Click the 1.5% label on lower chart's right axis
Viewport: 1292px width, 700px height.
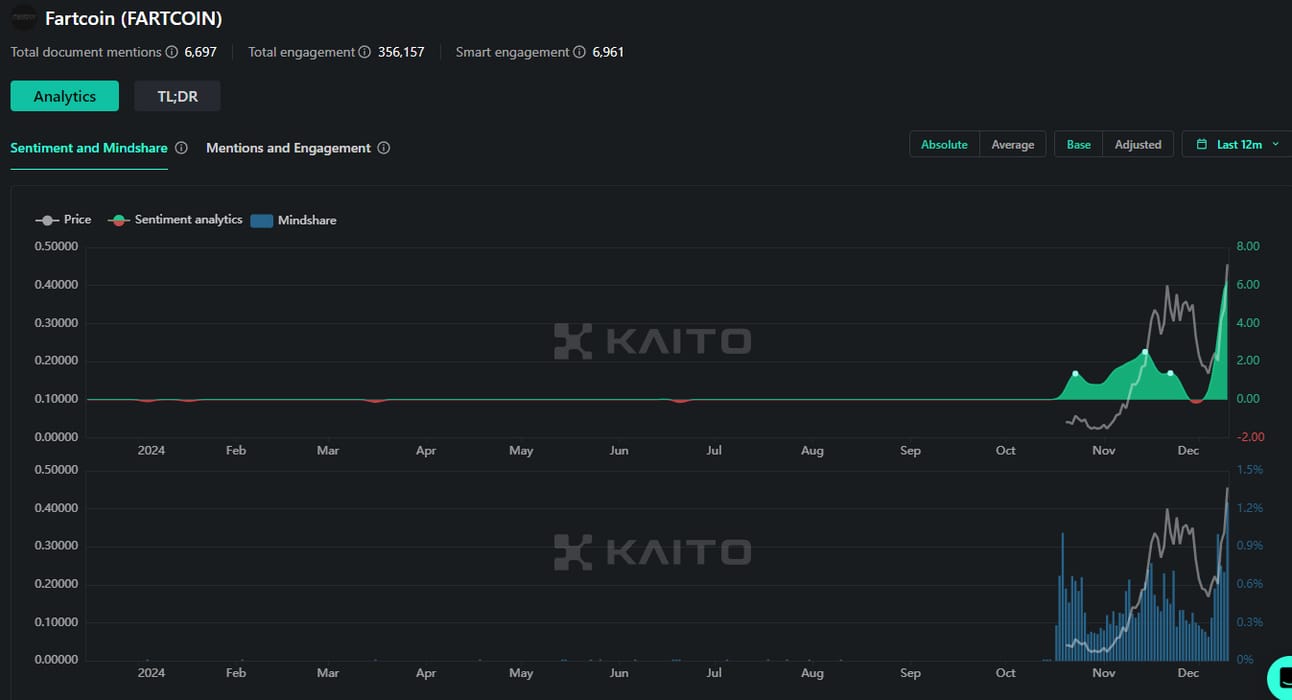click(x=1250, y=470)
